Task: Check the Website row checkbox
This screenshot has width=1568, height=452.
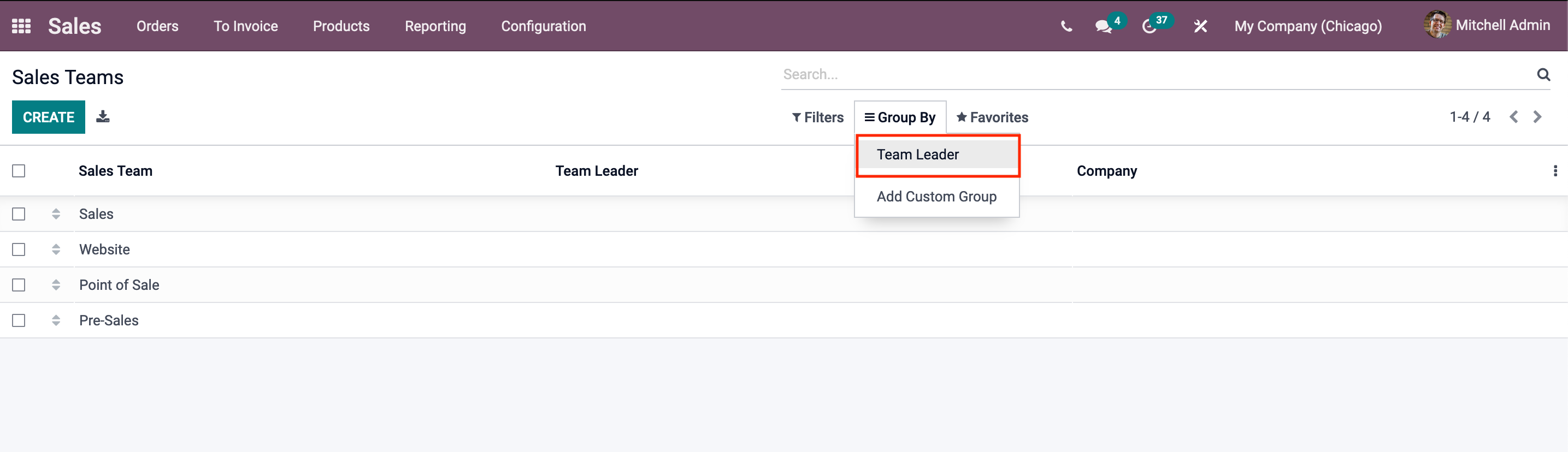Action: pos(19,249)
